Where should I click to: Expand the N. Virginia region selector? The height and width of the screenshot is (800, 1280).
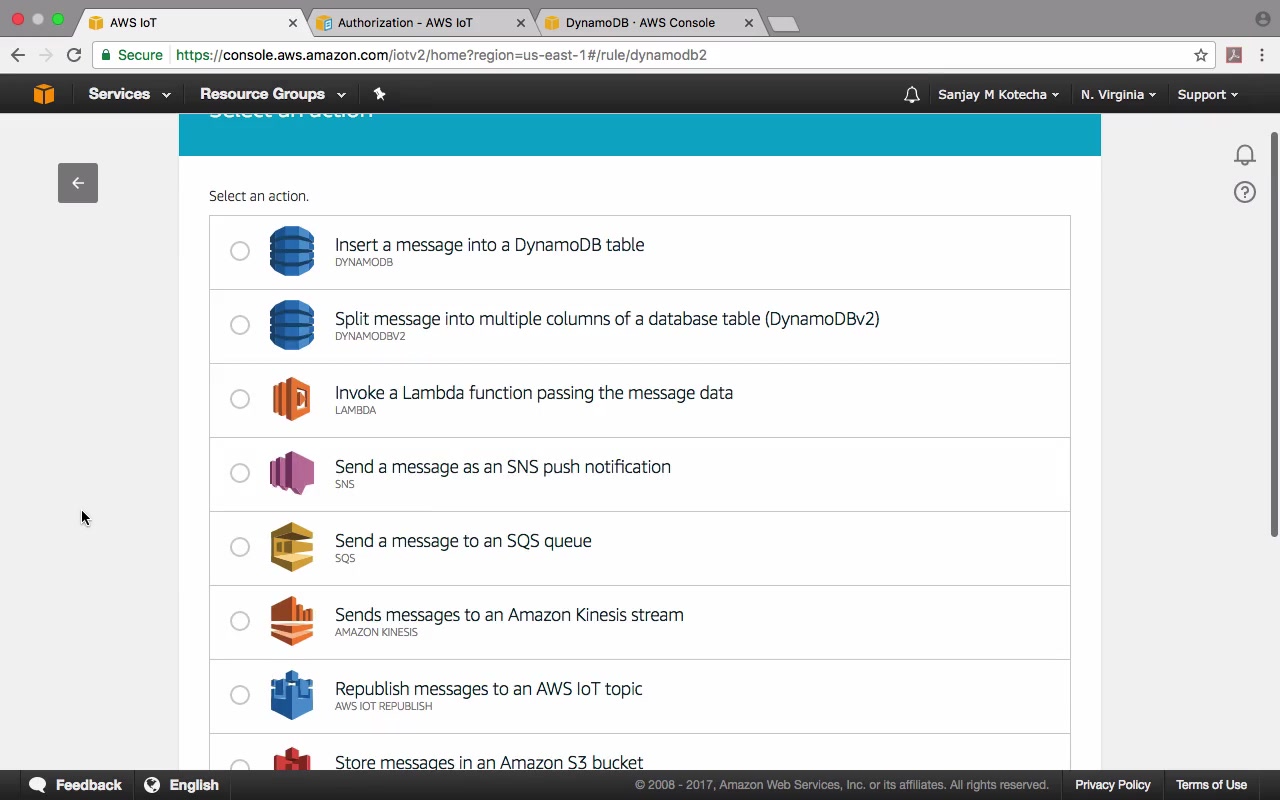(x=1118, y=94)
